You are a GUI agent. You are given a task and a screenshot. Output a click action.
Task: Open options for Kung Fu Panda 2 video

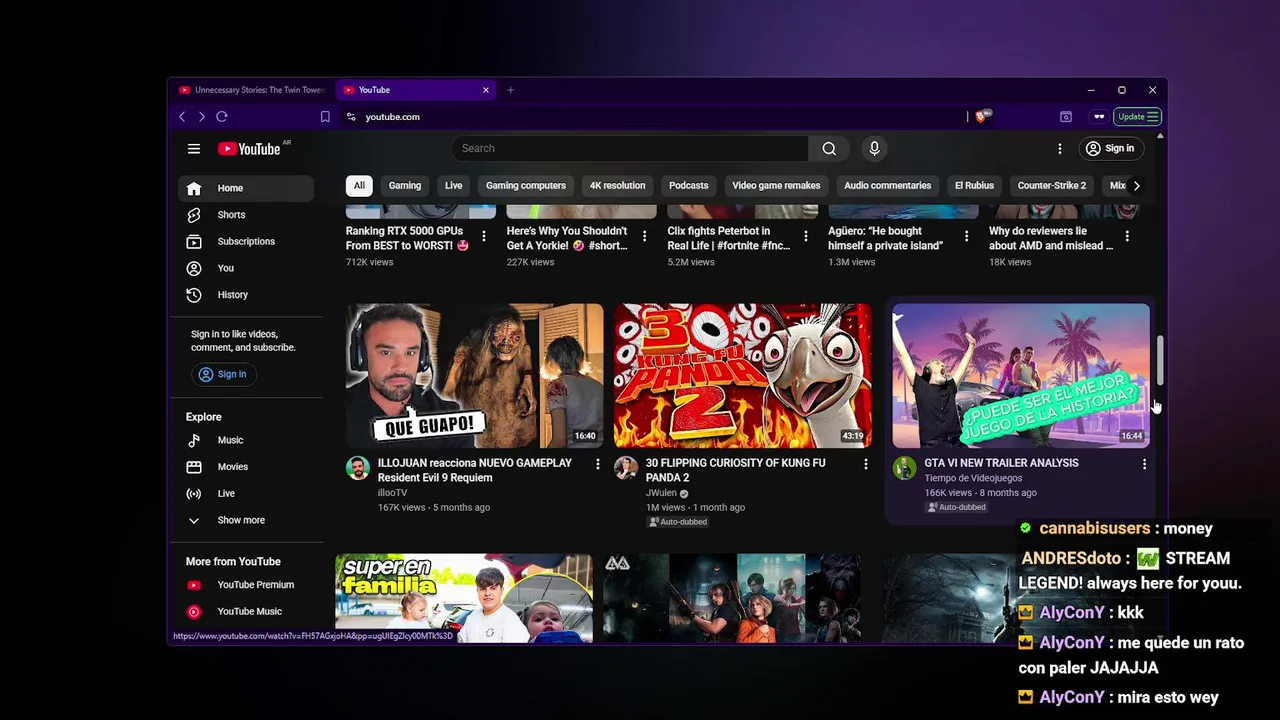coord(866,464)
